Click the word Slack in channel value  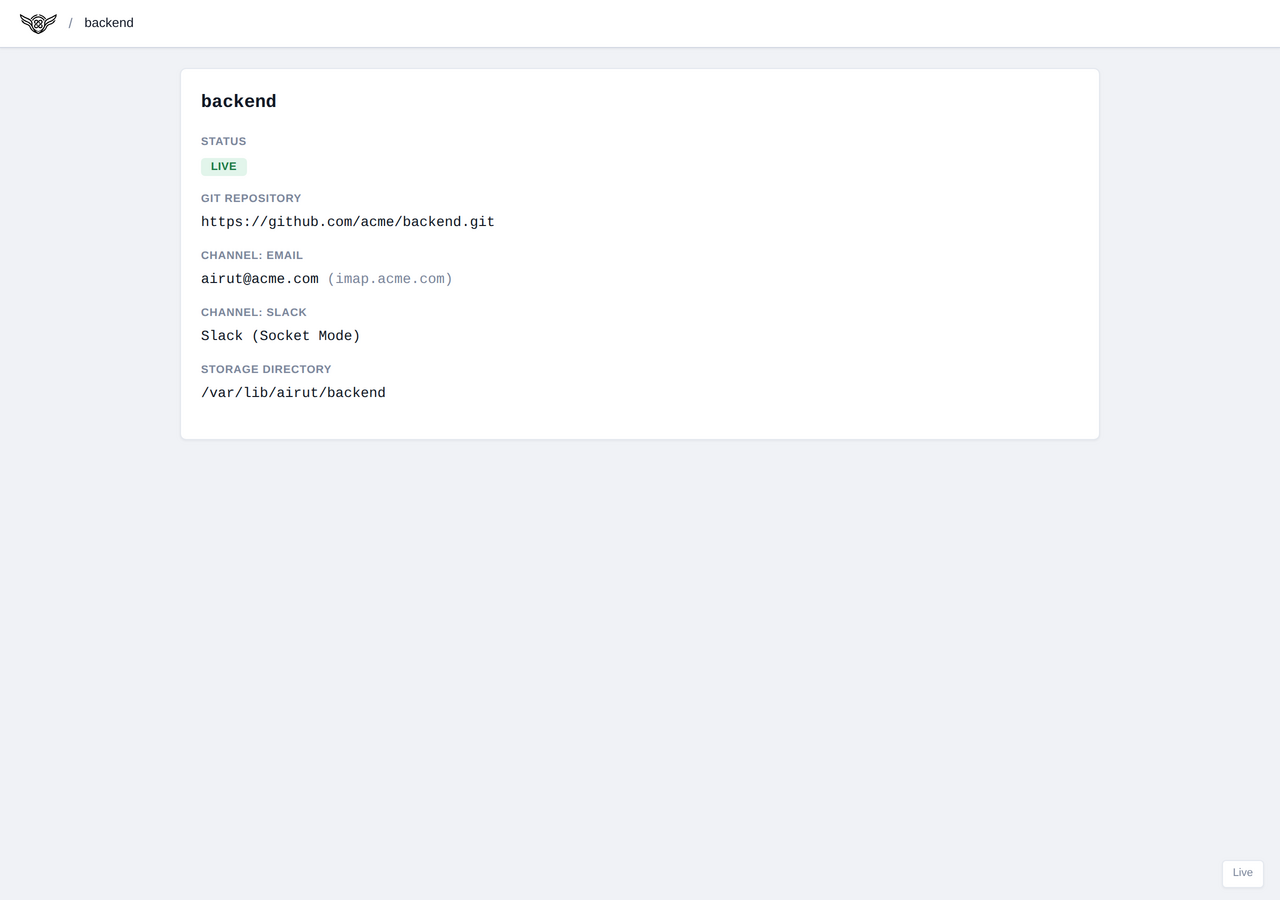222,336
